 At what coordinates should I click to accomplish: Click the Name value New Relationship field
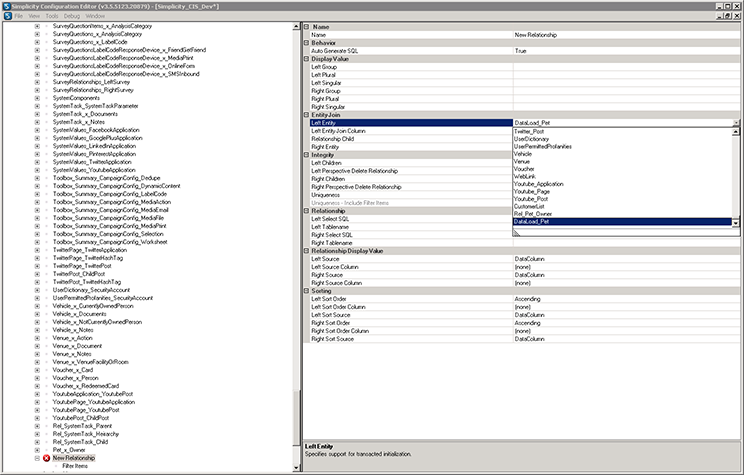(626, 35)
